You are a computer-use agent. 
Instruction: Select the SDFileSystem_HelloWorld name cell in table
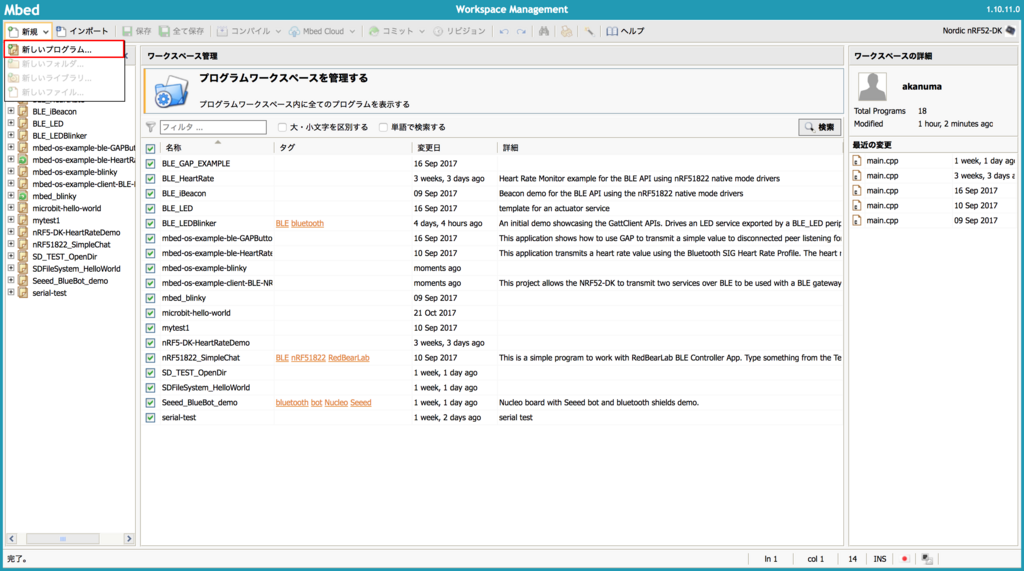[x=206, y=388]
